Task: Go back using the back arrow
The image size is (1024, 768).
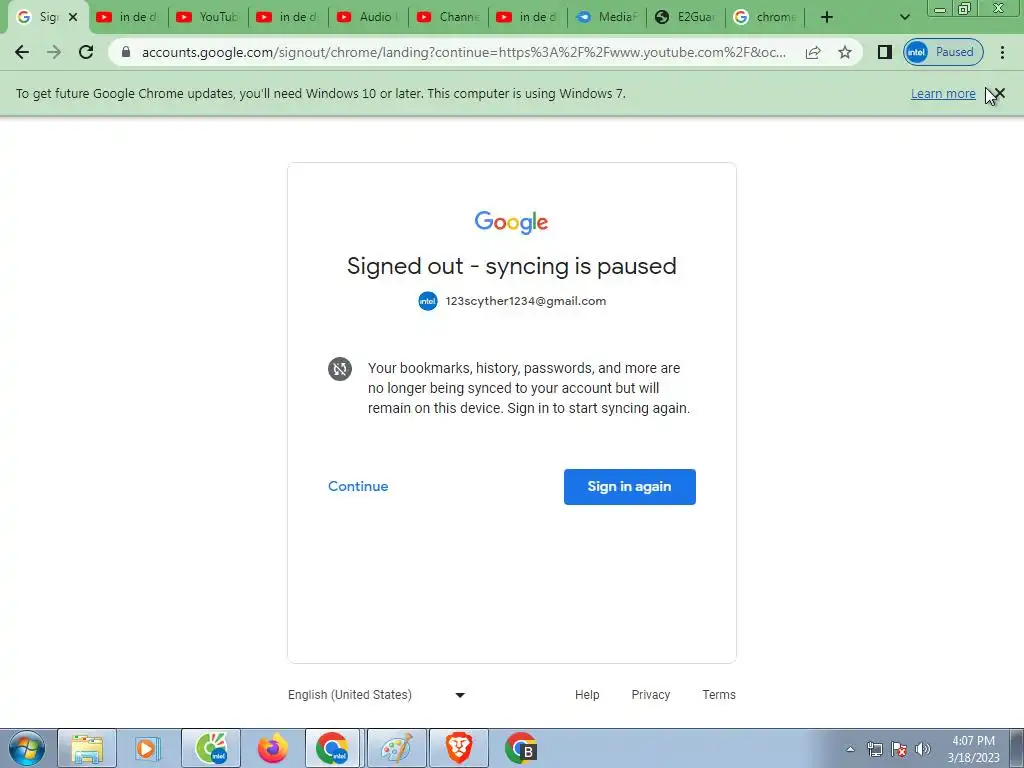Action: point(22,52)
